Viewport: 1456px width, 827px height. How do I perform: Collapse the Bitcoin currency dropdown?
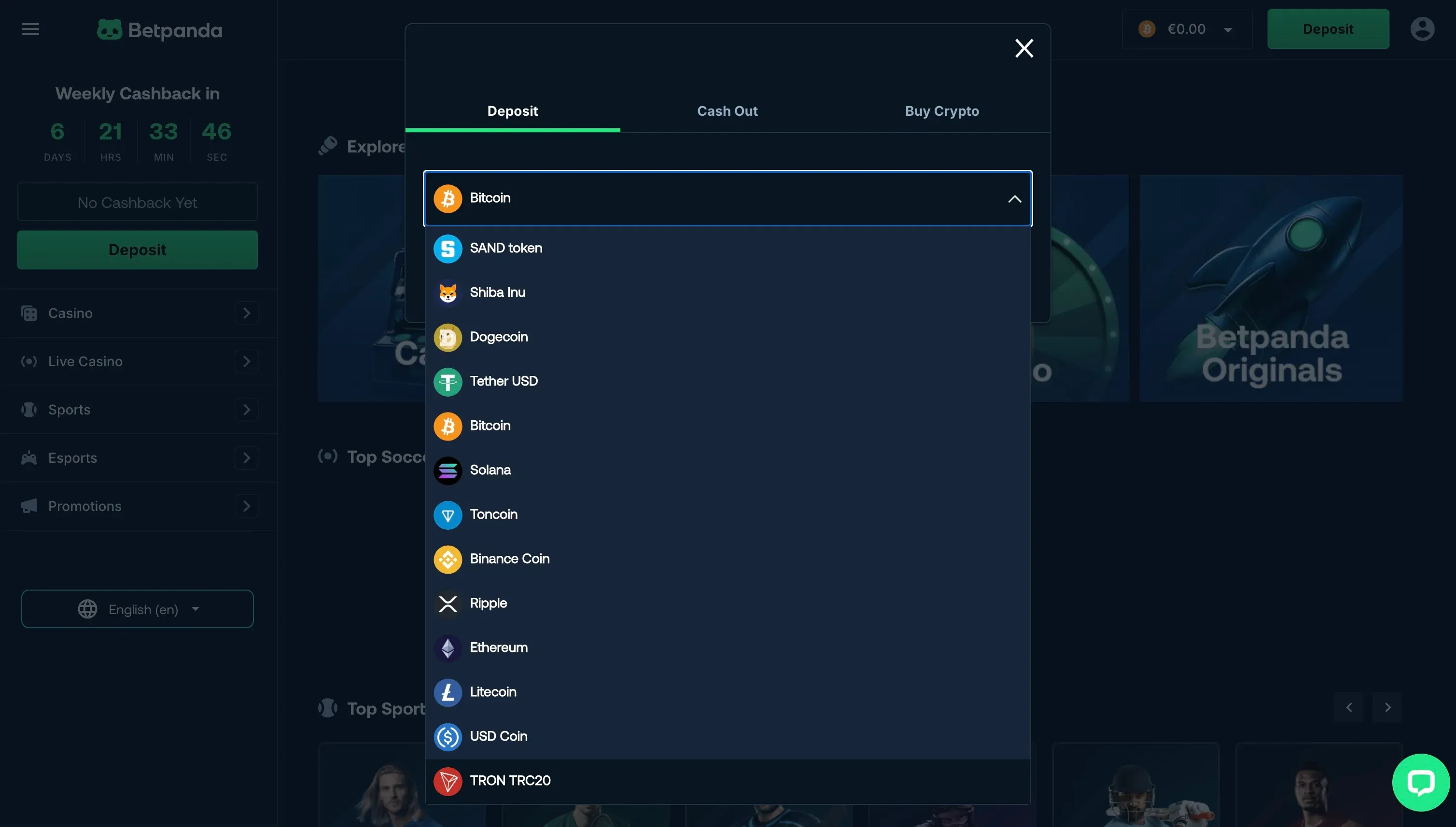pos(1014,199)
